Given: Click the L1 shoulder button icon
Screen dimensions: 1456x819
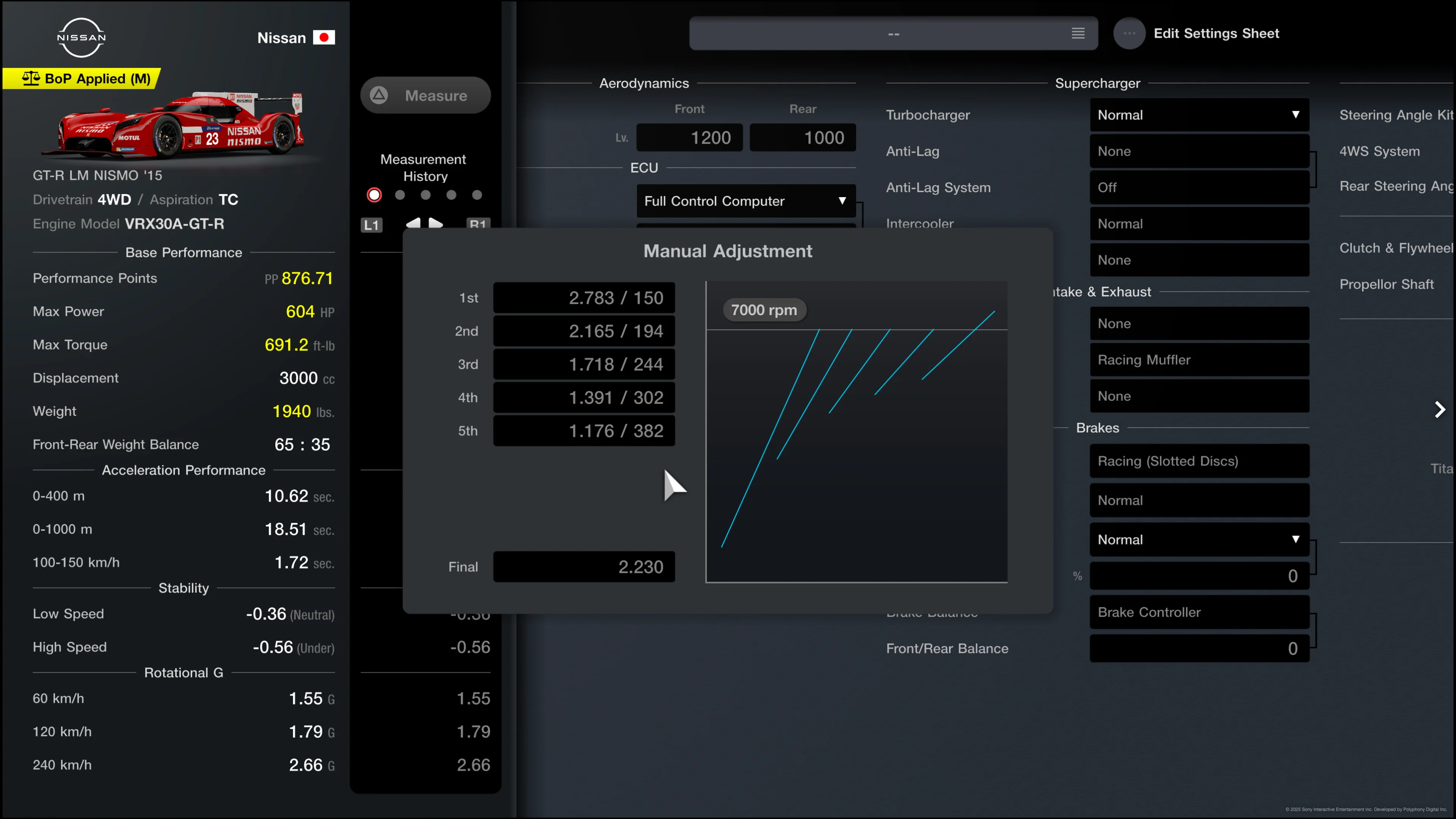Looking at the screenshot, I should point(371,225).
